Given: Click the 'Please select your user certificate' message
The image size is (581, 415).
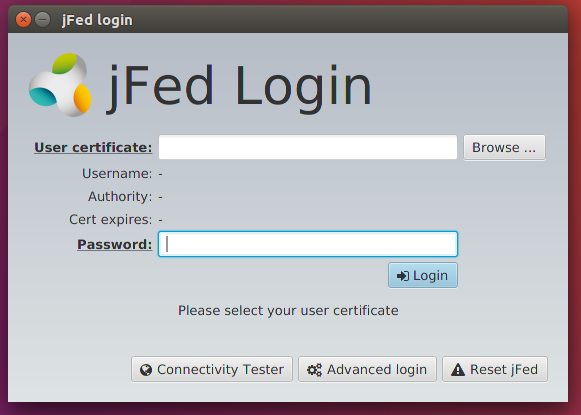Looking at the screenshot, I should point(288,311).
